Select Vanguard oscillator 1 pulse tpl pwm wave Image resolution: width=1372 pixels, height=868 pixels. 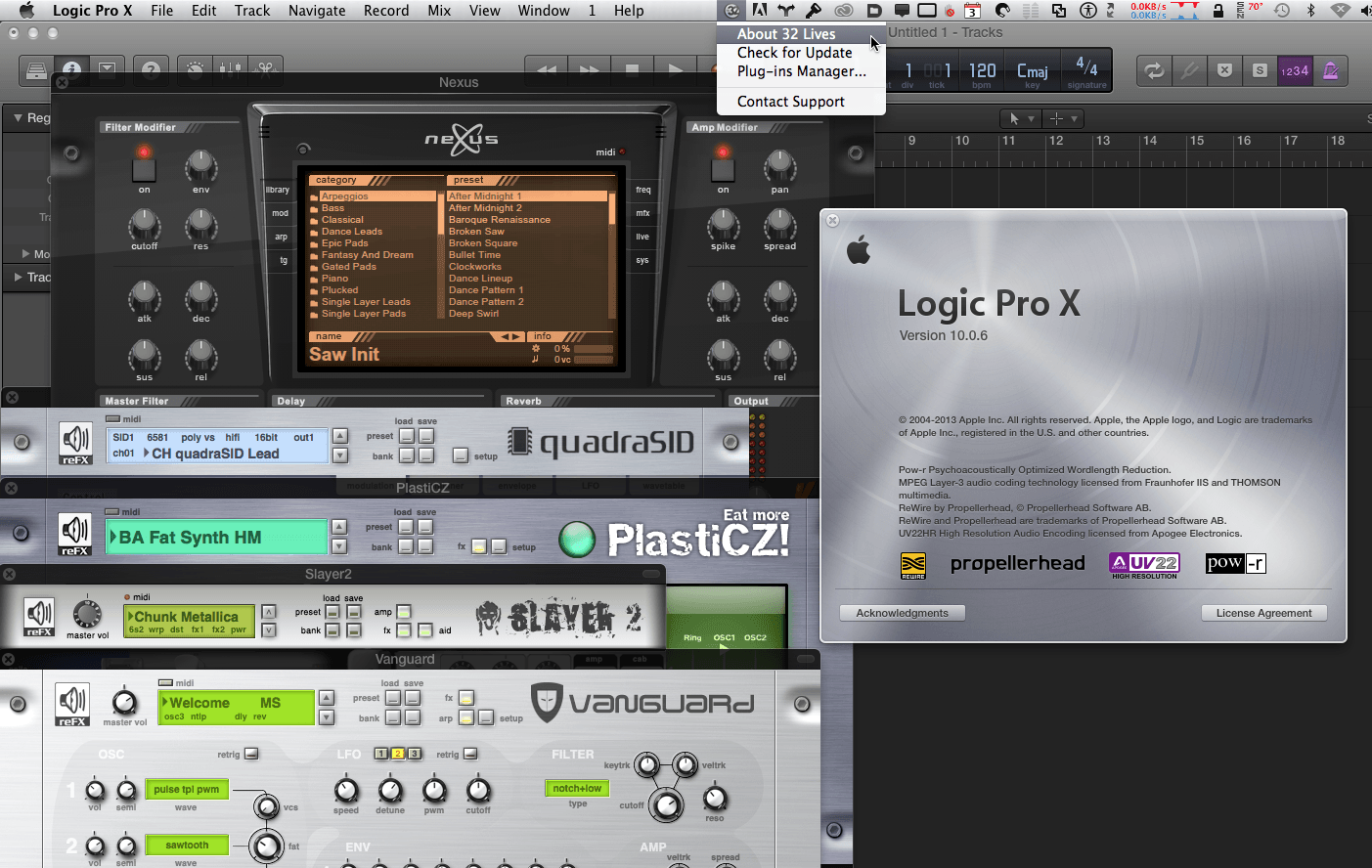pyautogui.click(x=186, y=789)
